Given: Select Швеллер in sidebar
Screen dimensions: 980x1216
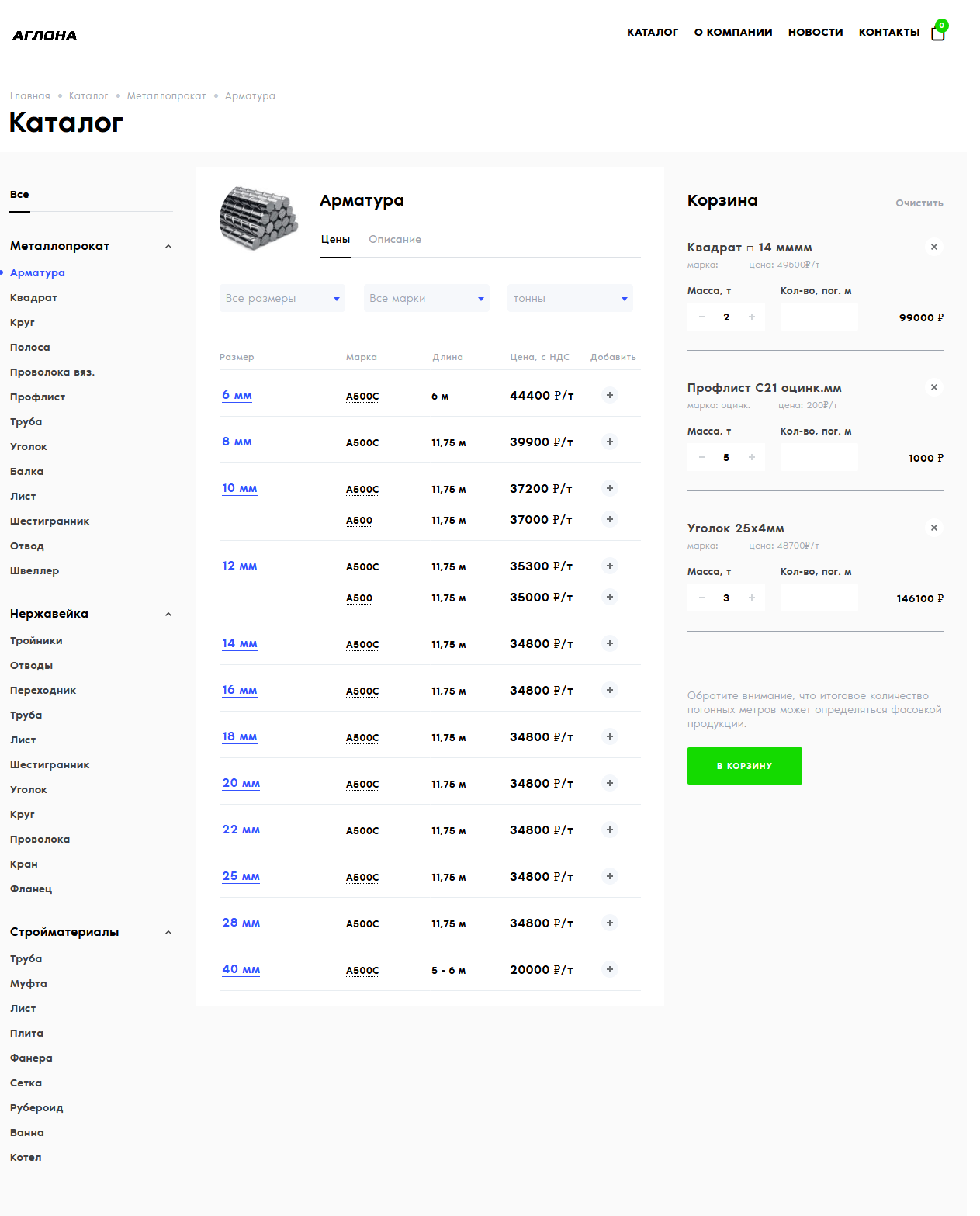Looking at the screenshot, I should (34, 571).
